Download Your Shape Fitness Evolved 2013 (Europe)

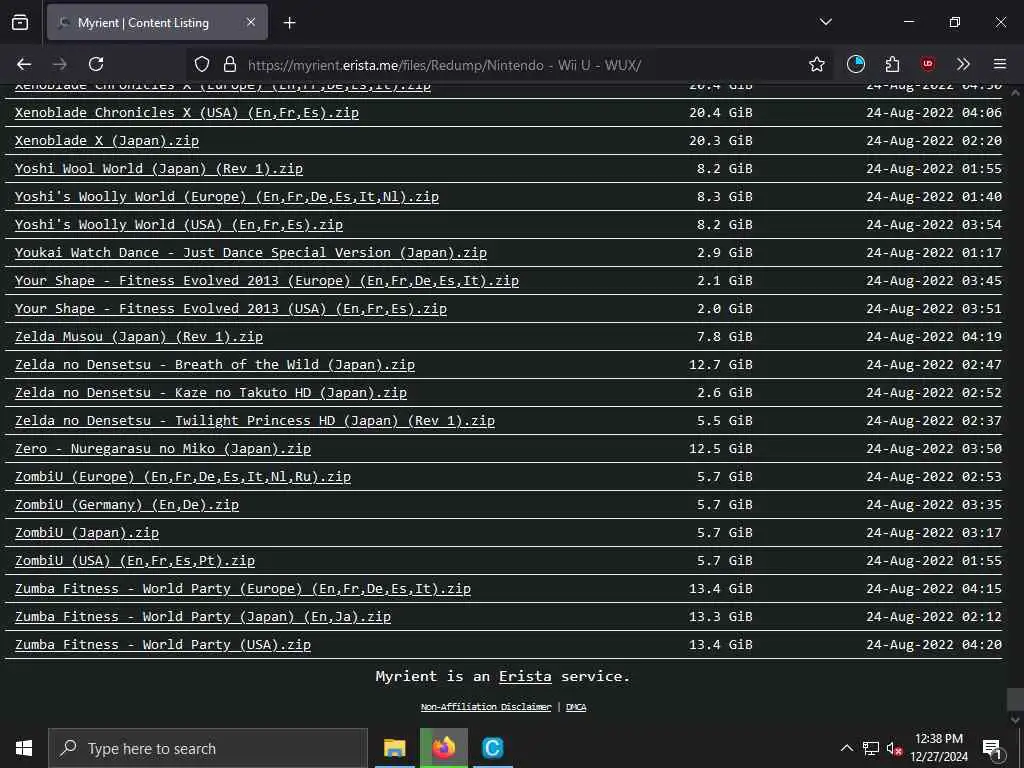[x=267, y=281]
